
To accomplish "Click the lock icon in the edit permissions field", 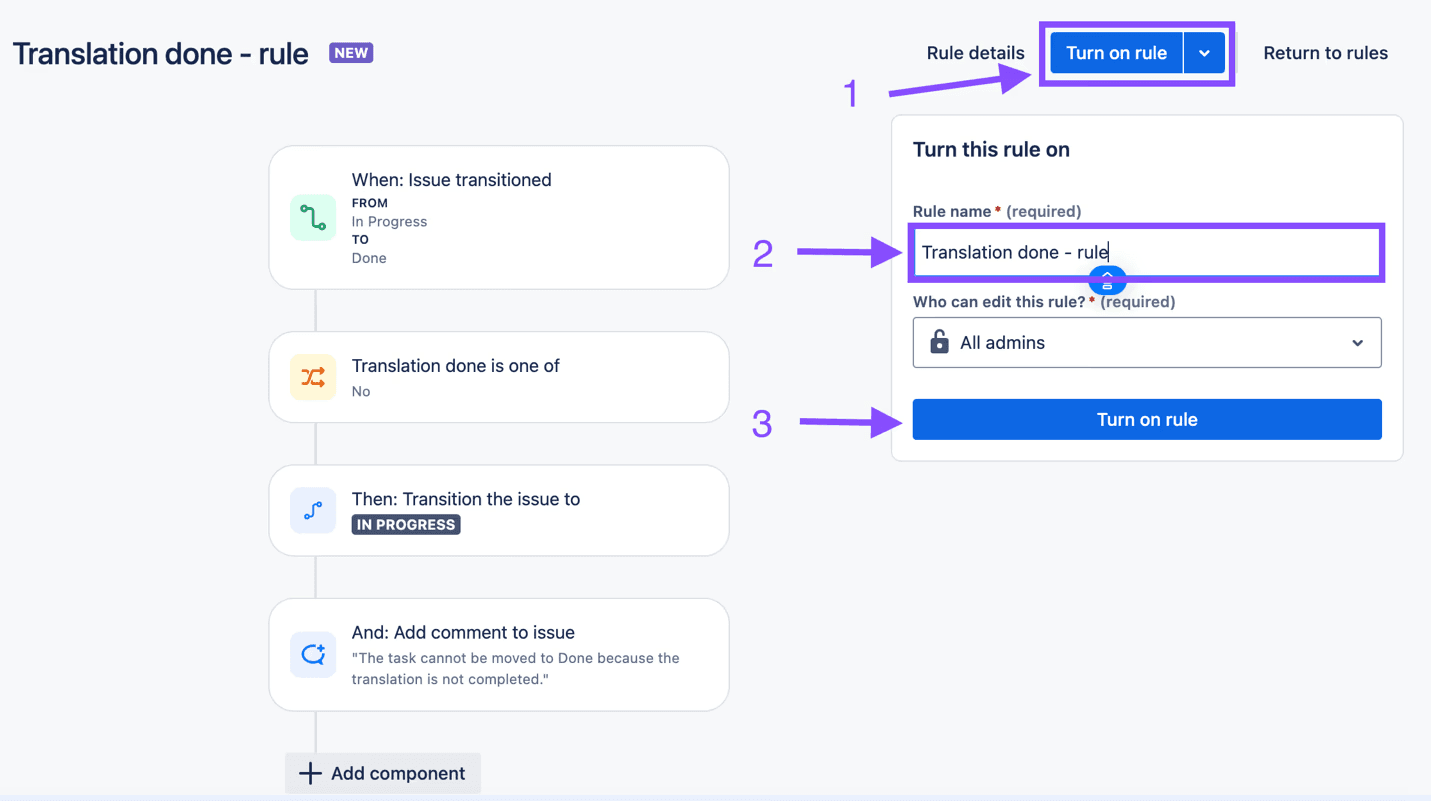I will point(938,342).
